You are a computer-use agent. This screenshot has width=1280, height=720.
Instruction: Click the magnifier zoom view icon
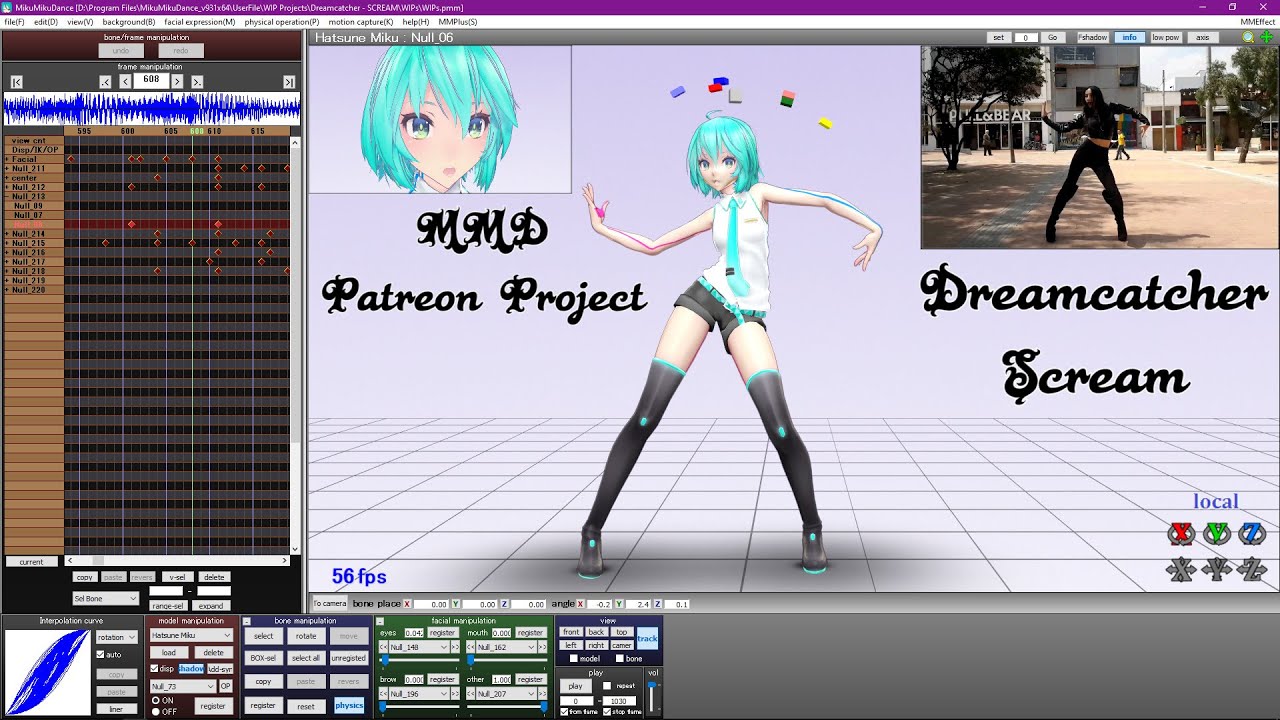pos(1248,38)
